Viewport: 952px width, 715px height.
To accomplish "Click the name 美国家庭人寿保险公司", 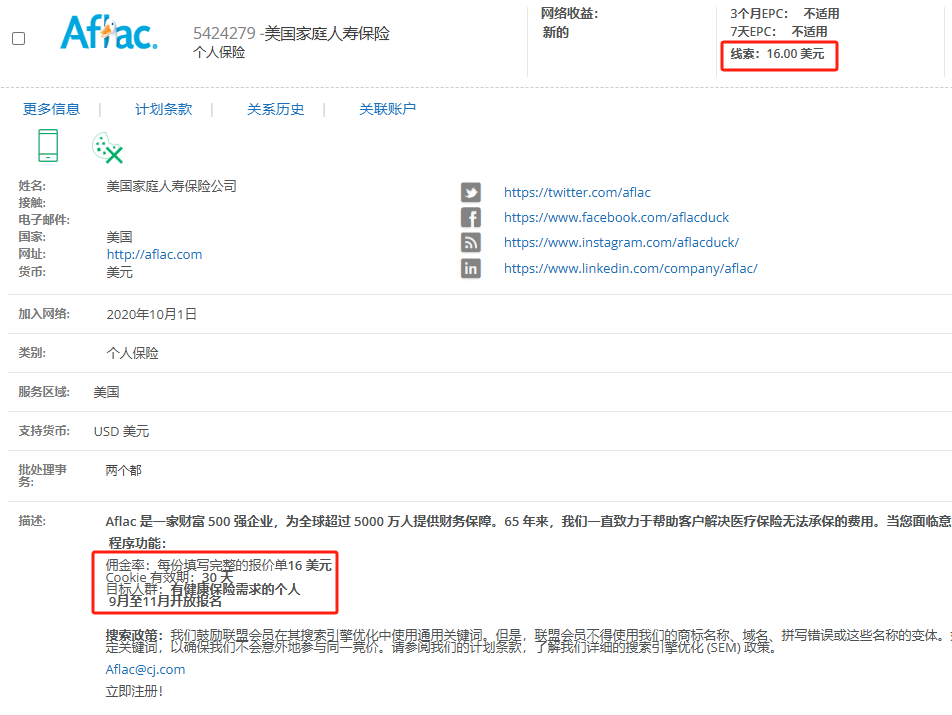I will click(x=171, y=186).
